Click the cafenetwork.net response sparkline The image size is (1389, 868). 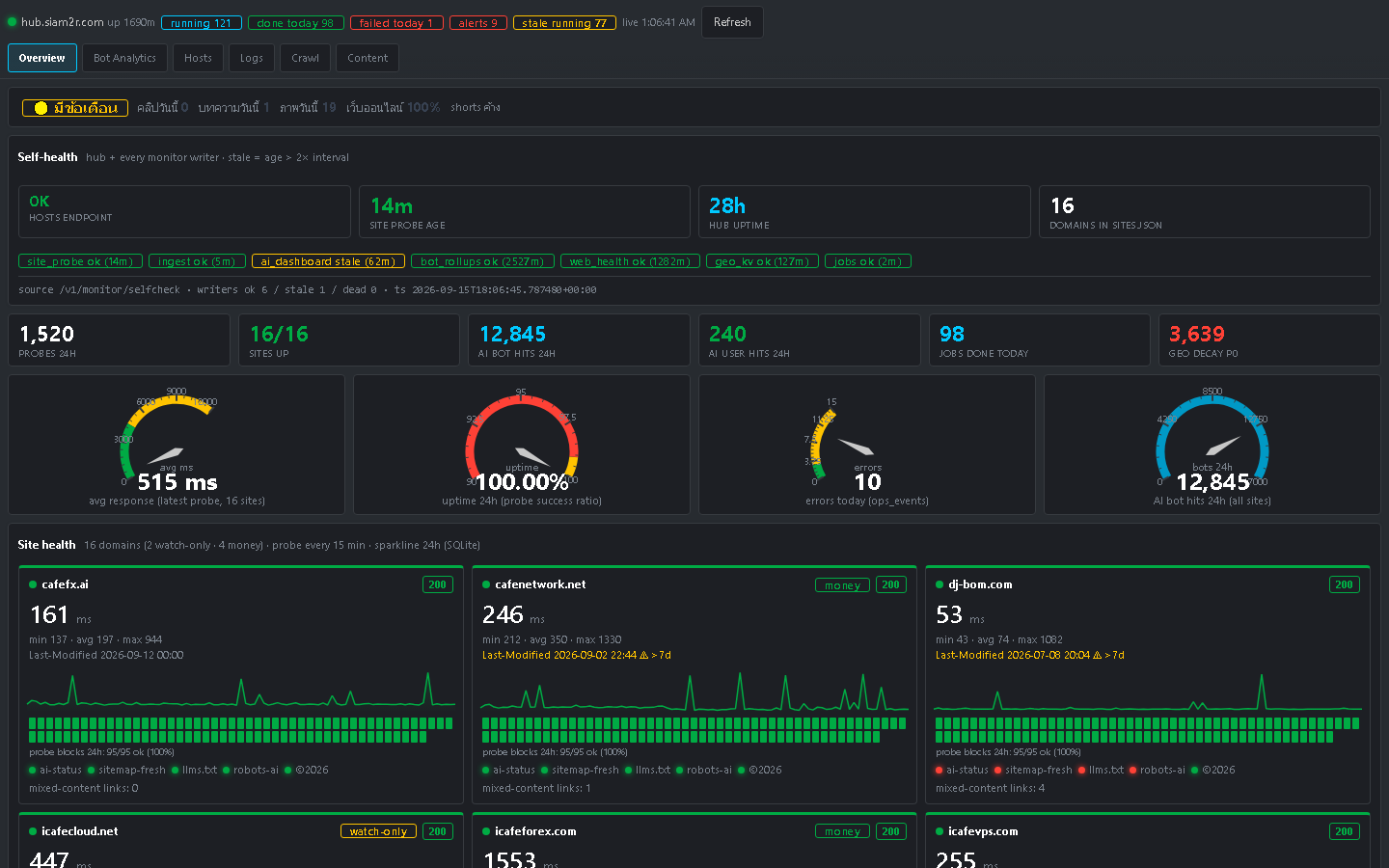pyautogui.click(x=694, y=692)
